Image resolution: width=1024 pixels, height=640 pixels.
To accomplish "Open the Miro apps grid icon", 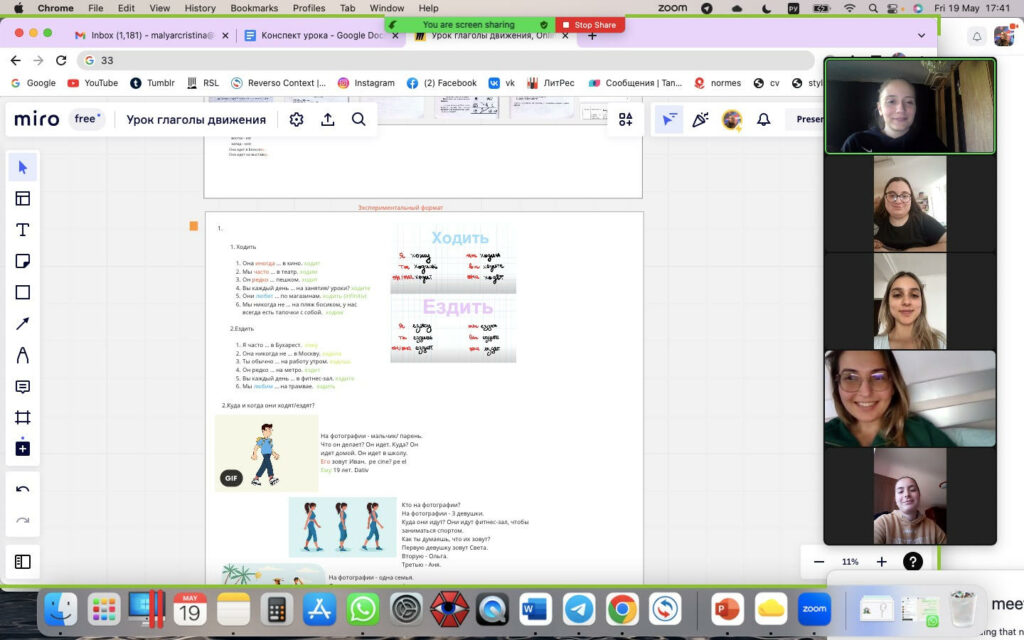I will point(626,120).
